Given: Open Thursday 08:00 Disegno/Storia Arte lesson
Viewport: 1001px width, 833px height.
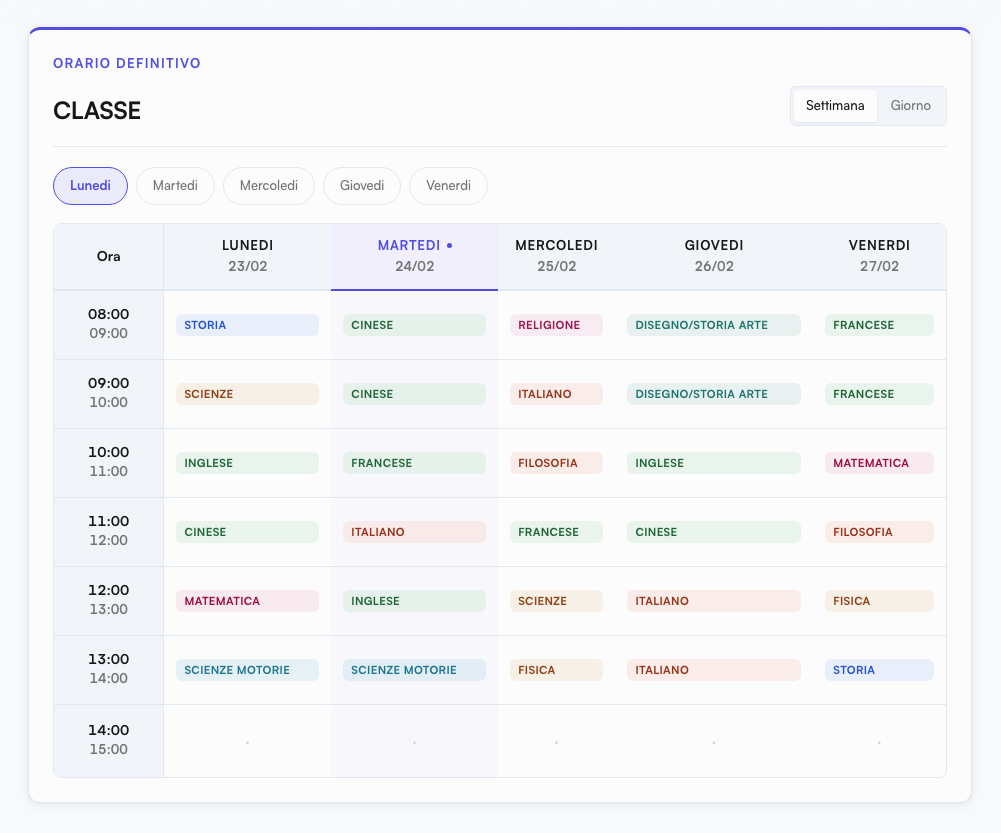Looking at the screenshot, I should [x=713, y=325].
